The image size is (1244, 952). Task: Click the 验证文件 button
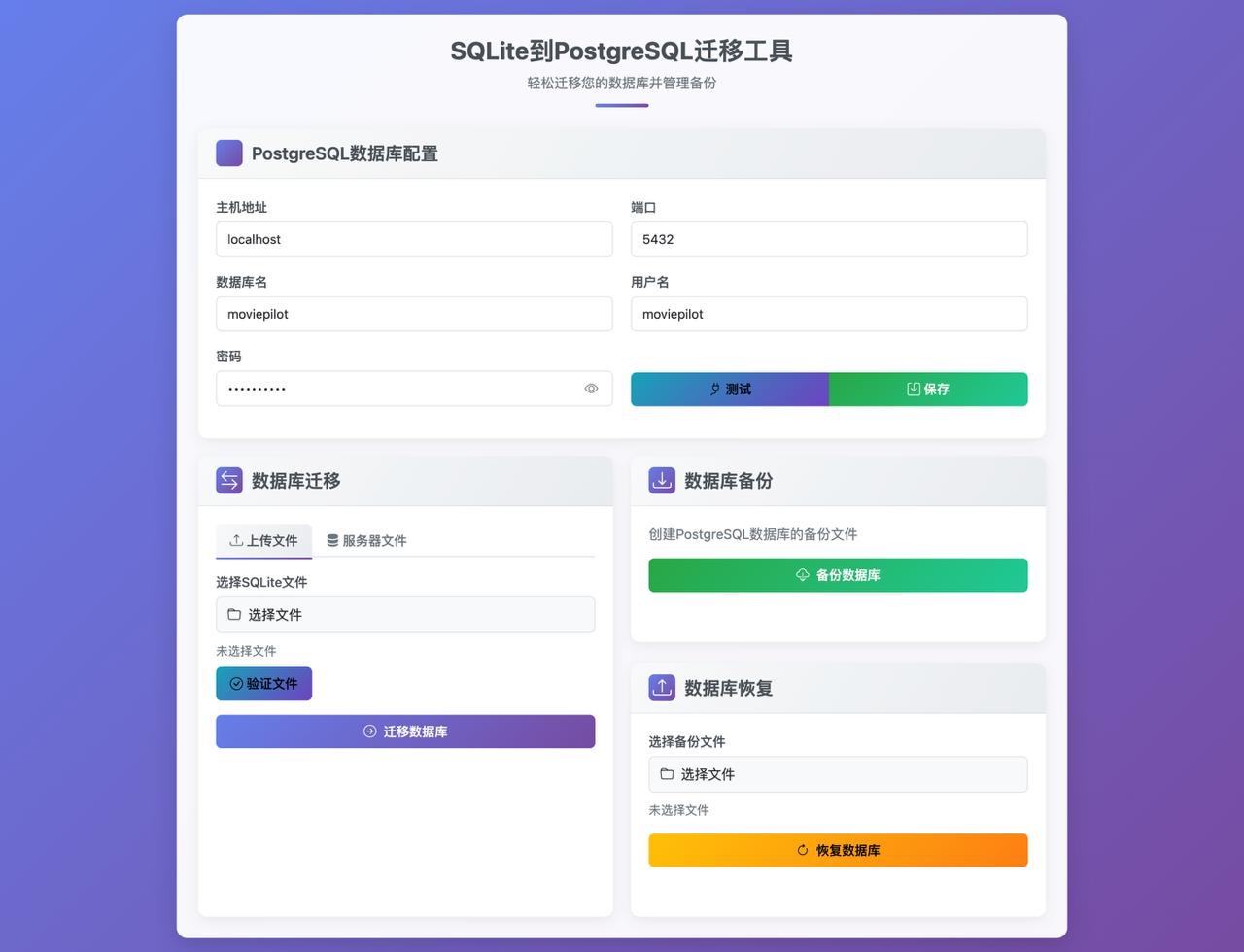point(263,684)
